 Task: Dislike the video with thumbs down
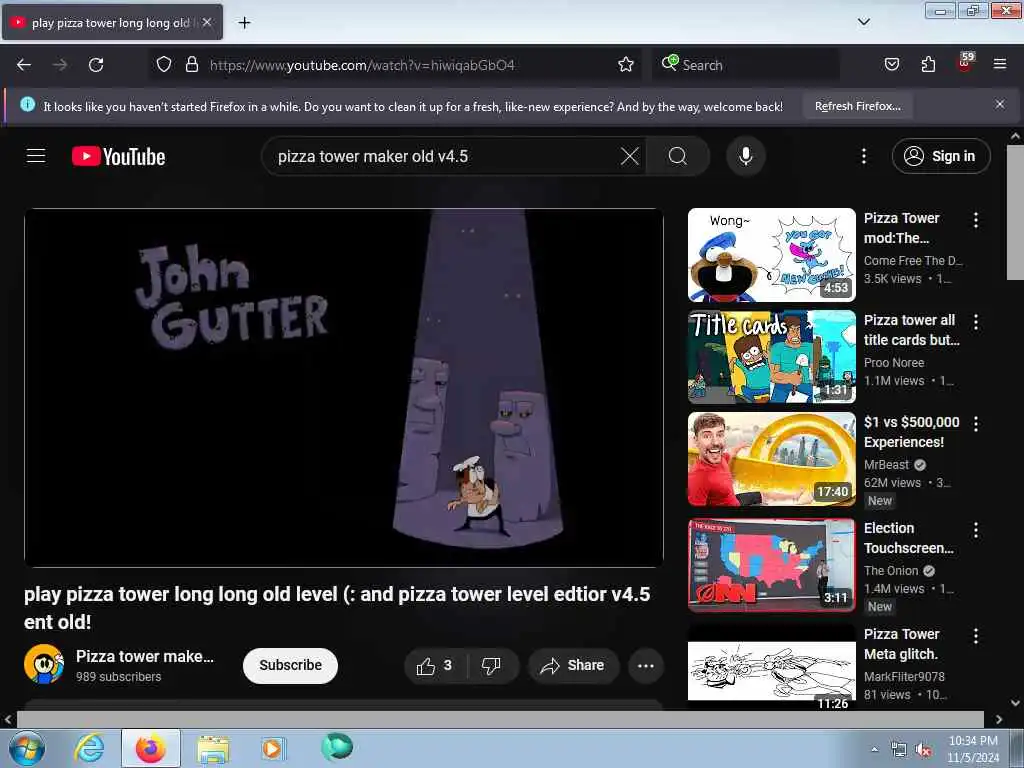(x=491, y=665)
